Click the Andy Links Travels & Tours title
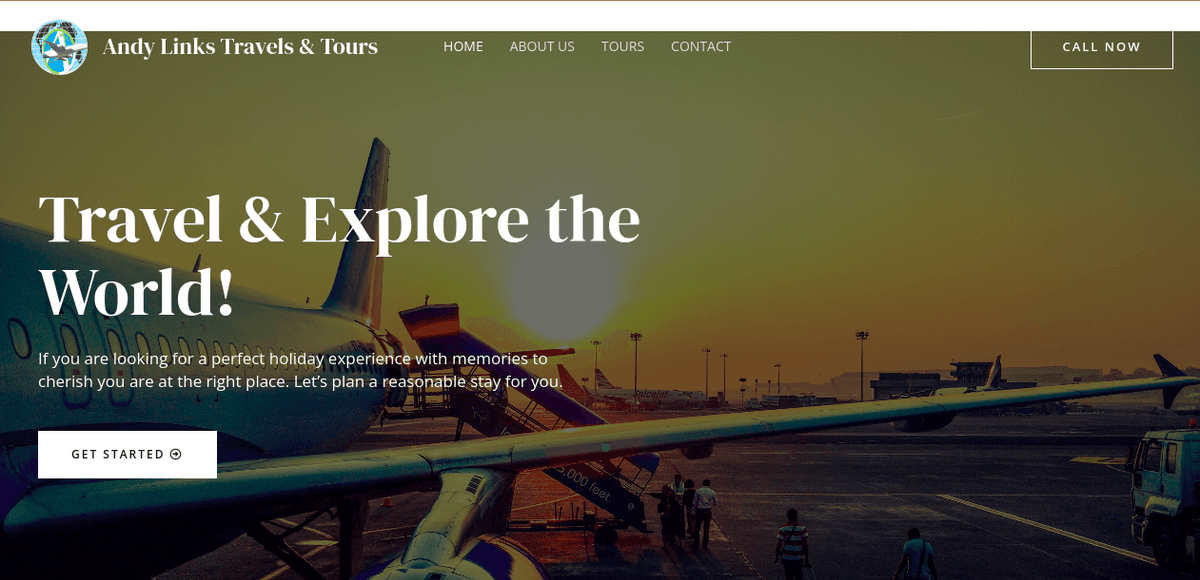This screenshot has width=1200, height=580. [x=240, y=46]
